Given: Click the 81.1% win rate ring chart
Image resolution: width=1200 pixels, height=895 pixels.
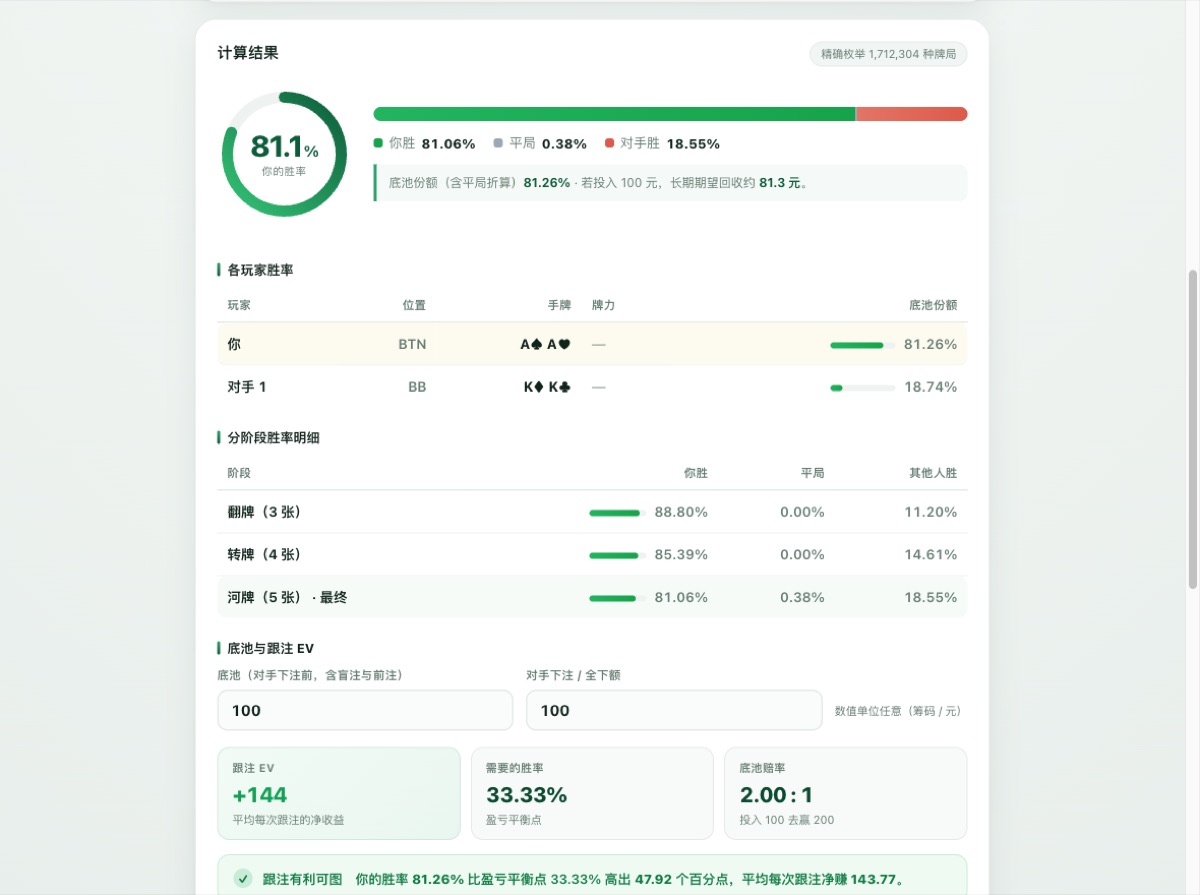Looking at the screenshot, I should coord(284,154).
